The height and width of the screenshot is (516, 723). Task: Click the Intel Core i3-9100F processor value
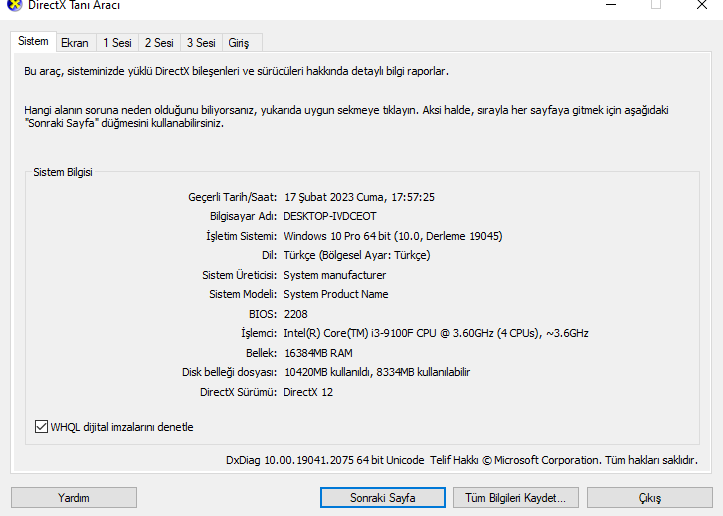click(436, 333)
